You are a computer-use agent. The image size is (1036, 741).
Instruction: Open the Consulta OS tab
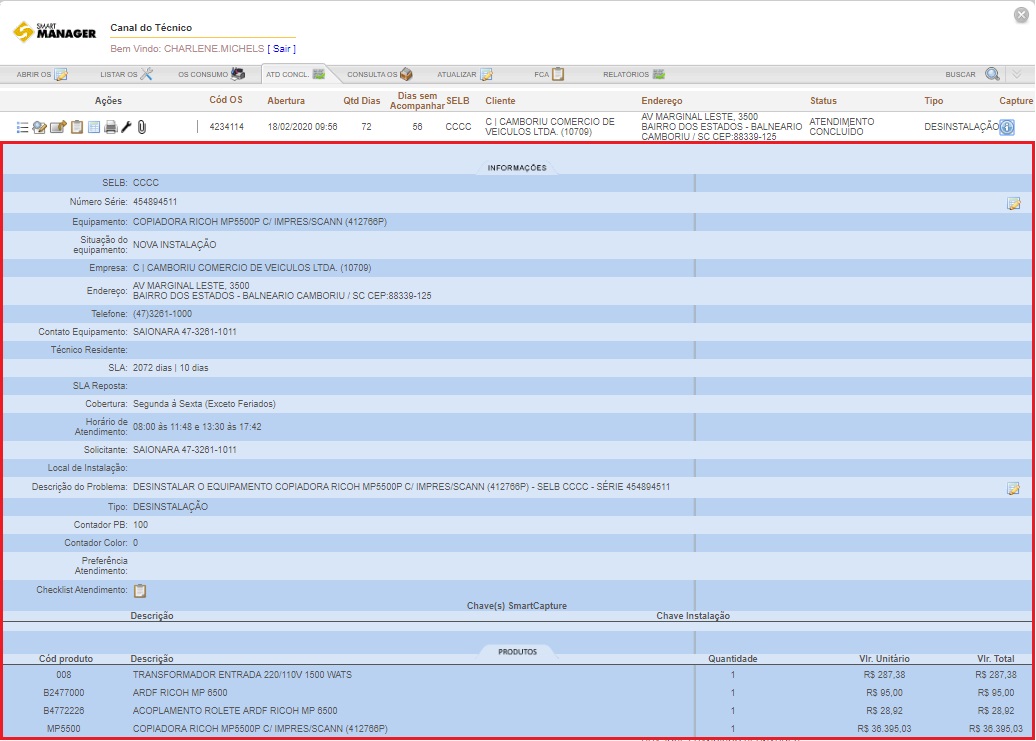(380, 75)
